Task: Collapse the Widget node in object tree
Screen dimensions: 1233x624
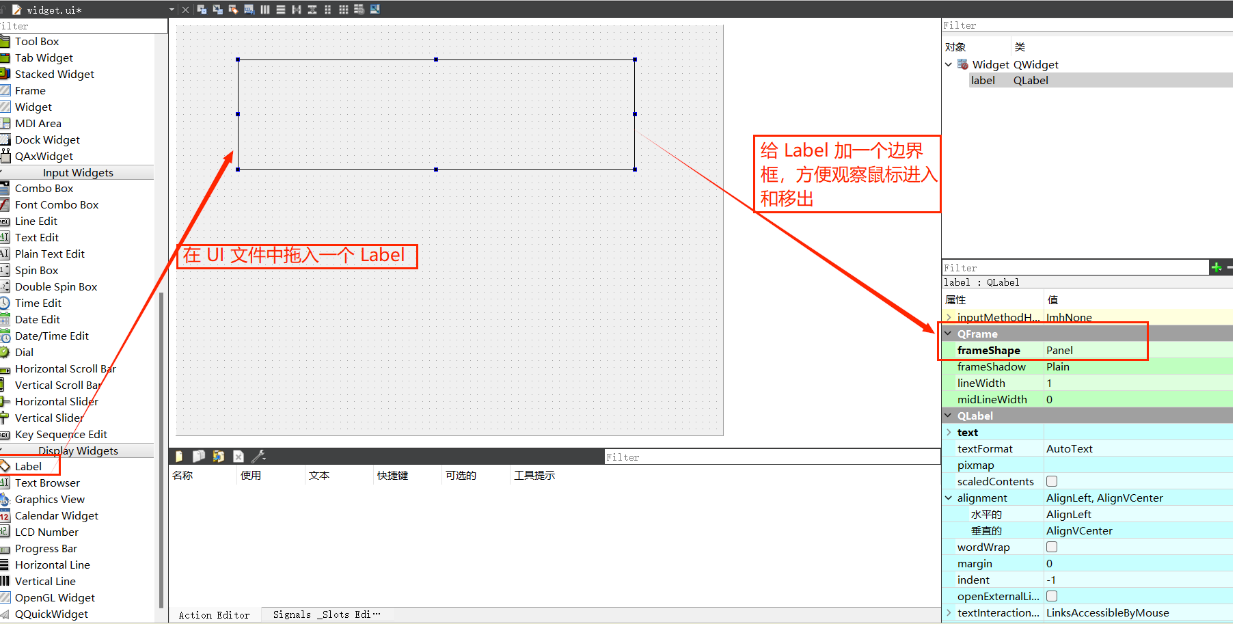Action: [x=949, y=64]
